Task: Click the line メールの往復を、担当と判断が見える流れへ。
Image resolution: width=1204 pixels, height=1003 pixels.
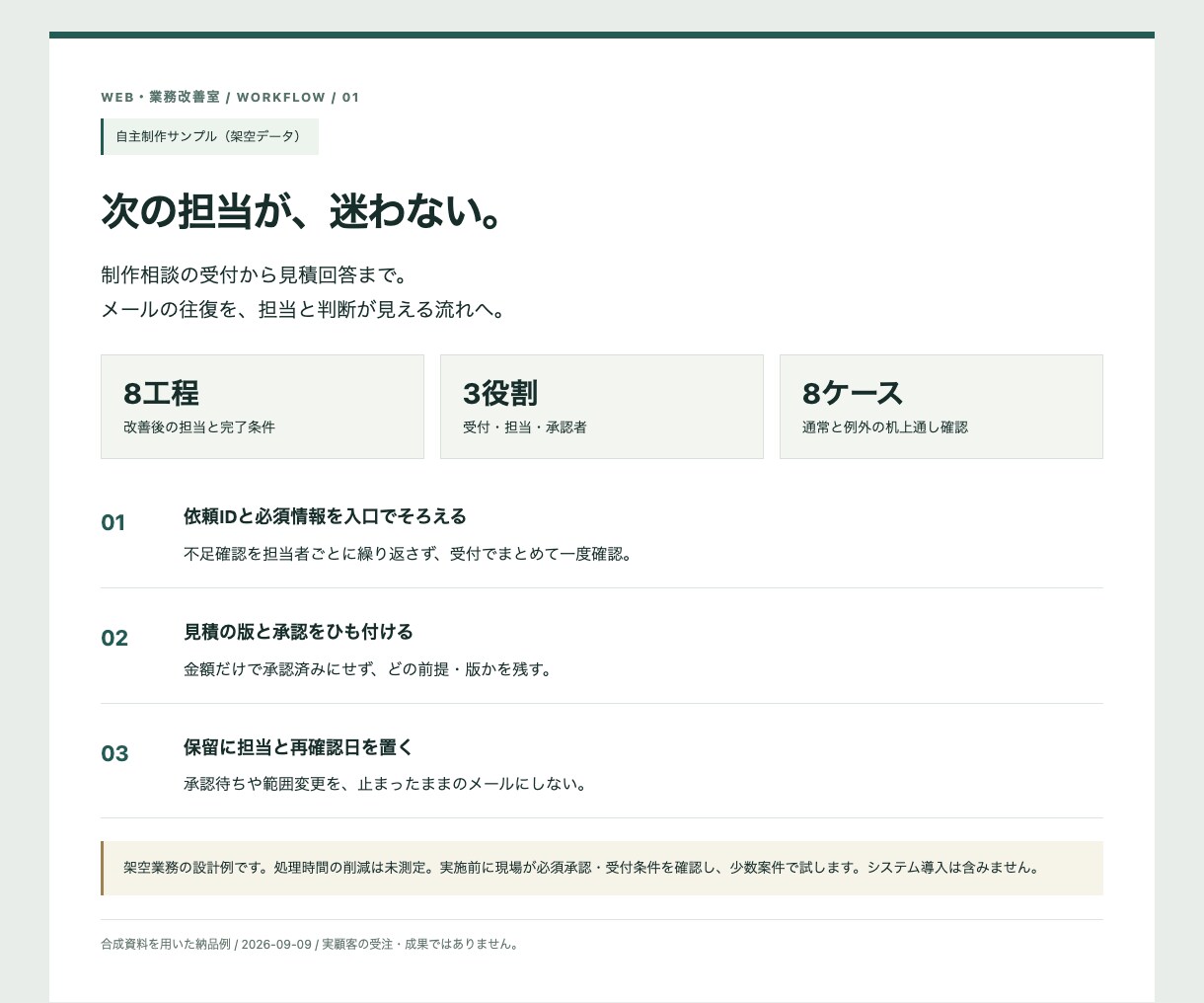Action: point(305,310)
